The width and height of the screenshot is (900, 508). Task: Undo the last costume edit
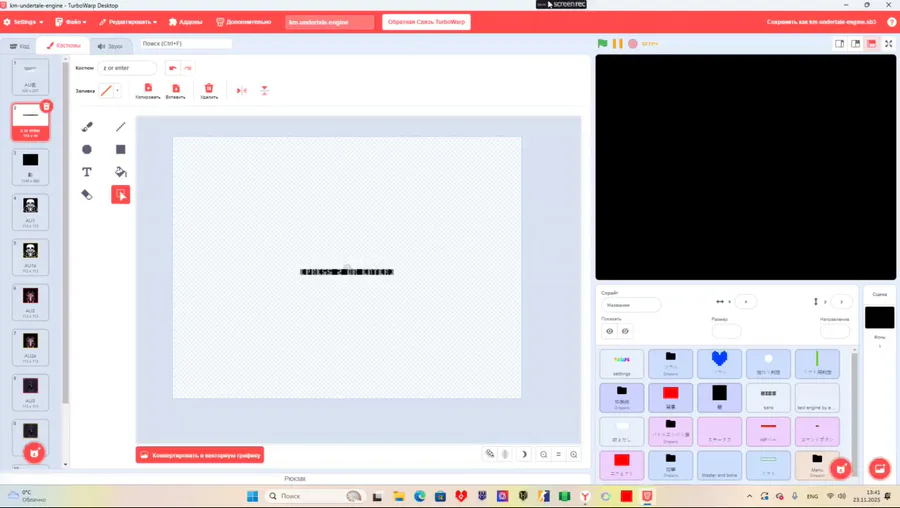pyautogui.click(x=172, y=68)
